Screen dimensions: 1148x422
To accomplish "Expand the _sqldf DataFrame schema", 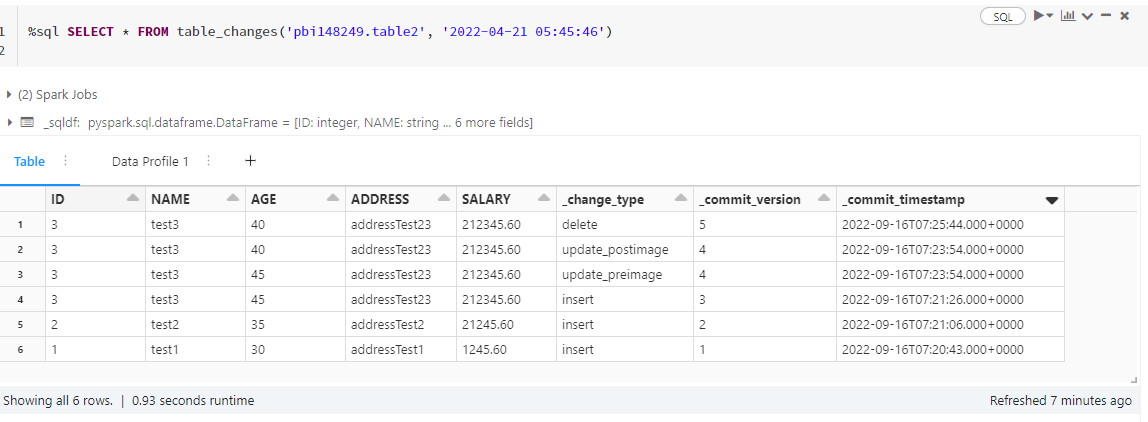I will coord(9,122).
